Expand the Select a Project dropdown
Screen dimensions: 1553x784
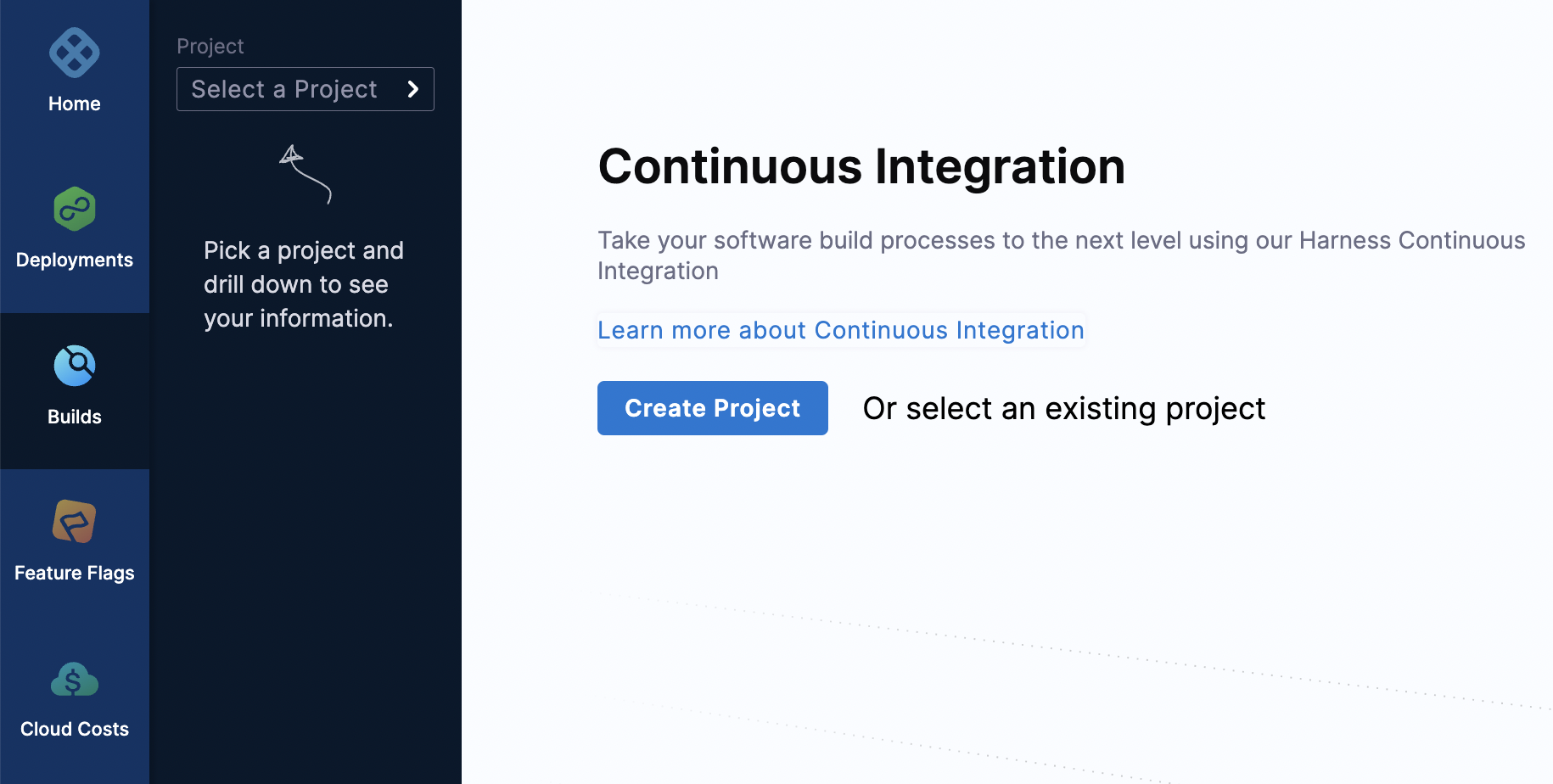click(306, 89)
